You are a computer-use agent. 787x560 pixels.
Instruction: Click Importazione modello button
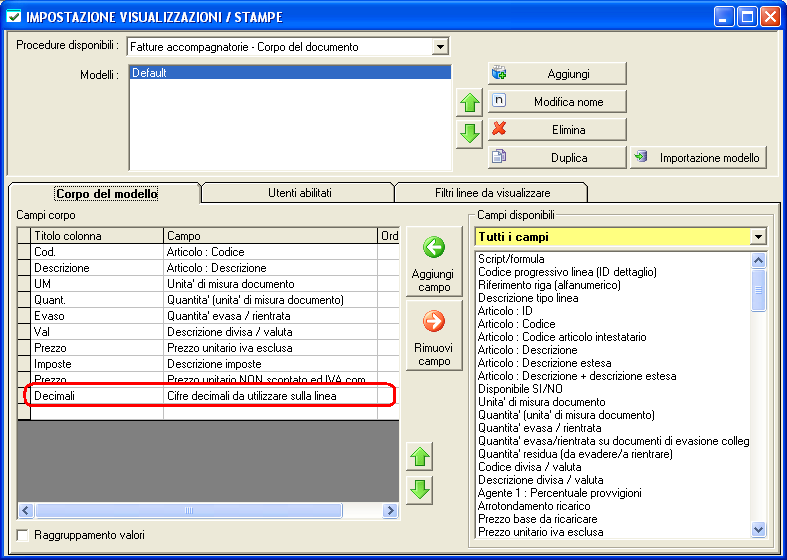[x=698, y=158]
